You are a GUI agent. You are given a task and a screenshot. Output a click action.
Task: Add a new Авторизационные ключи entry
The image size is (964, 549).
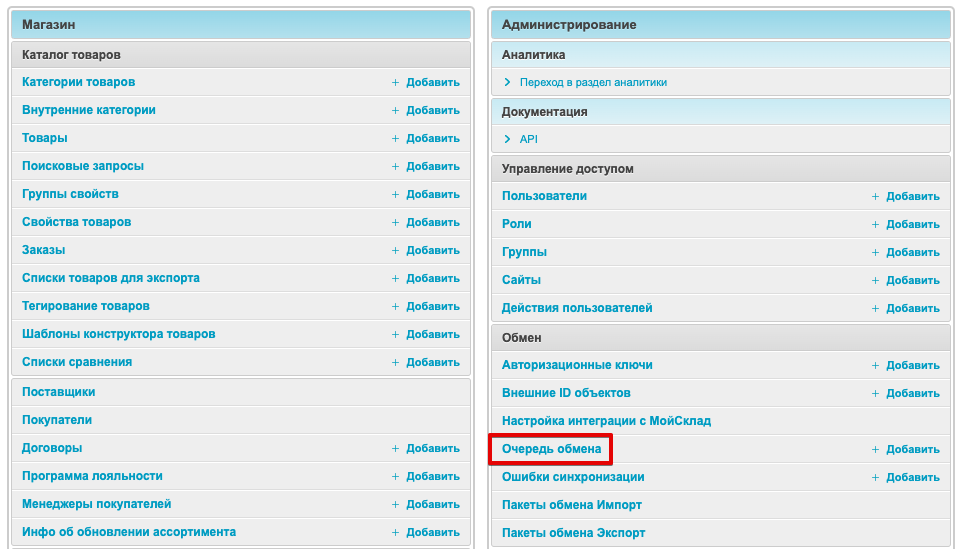point(912,366)
